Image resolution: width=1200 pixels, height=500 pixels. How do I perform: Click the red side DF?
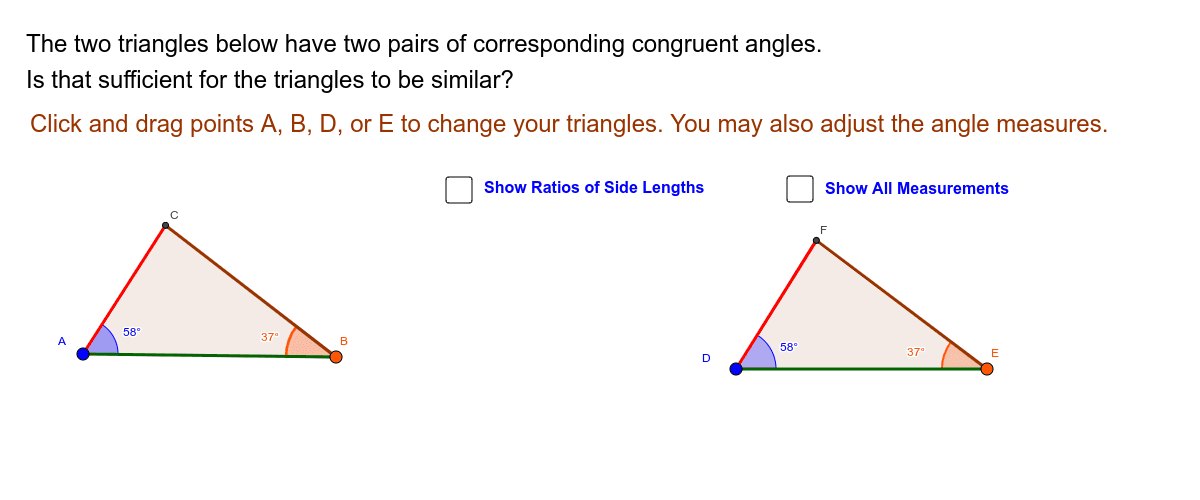[776, 305]
